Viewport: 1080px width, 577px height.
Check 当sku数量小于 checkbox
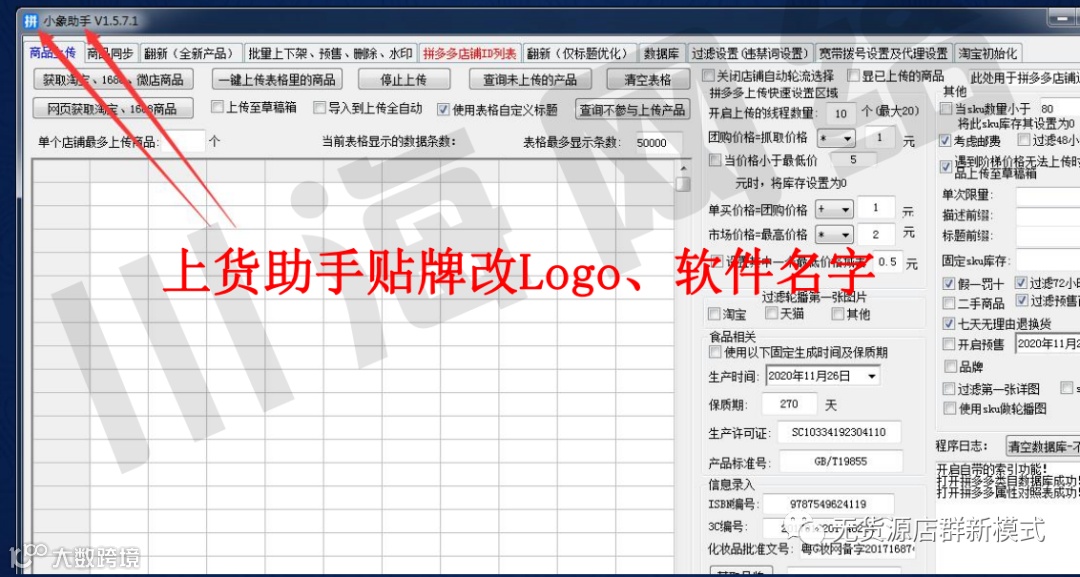coord(947,109)
